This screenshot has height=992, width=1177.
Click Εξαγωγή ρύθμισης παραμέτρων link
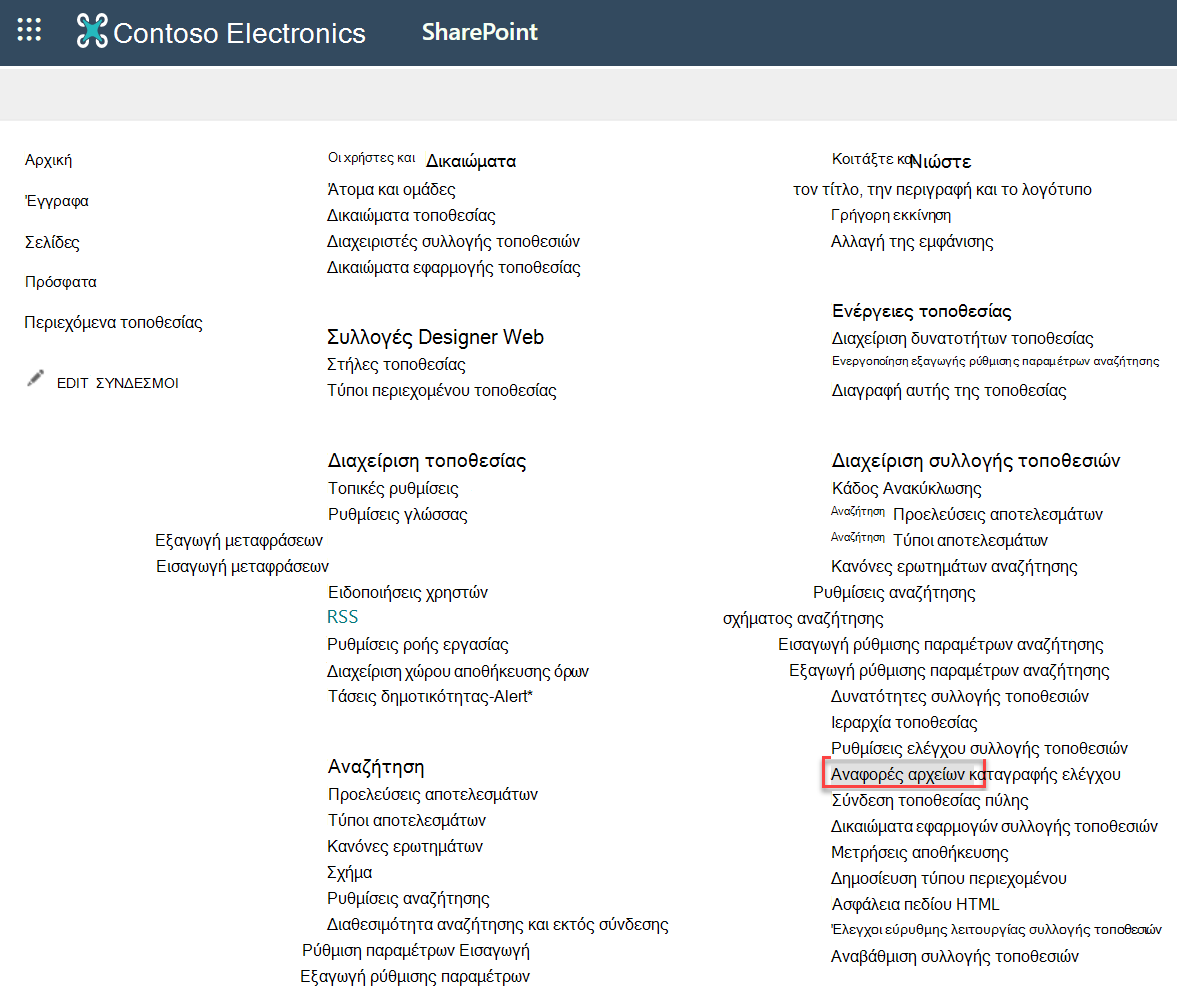point(415,977)
